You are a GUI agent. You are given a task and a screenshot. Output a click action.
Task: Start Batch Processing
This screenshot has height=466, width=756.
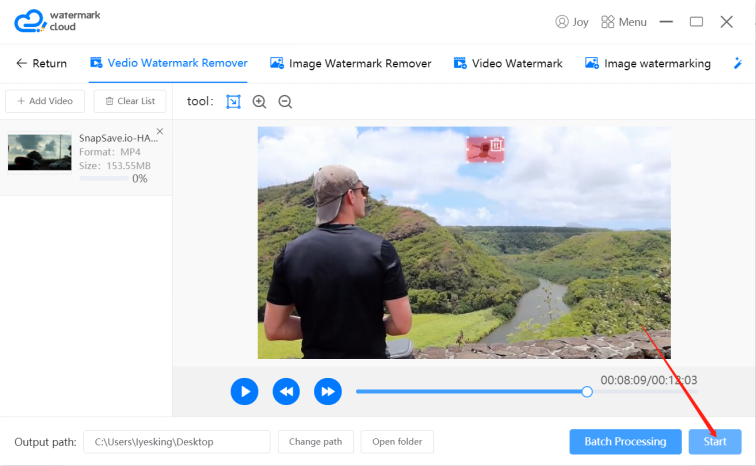(x=625, y=442)
